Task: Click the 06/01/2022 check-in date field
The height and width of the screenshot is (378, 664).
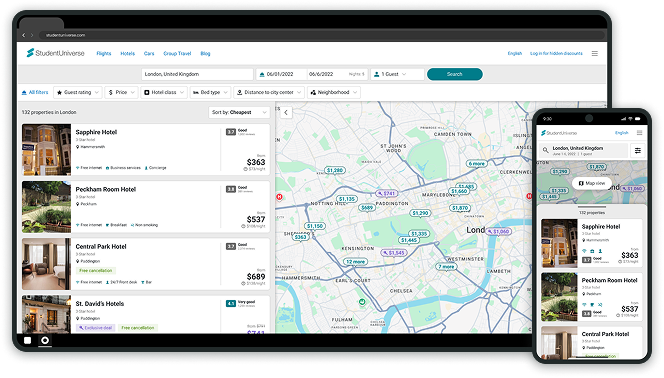Action: coord(282,74)
